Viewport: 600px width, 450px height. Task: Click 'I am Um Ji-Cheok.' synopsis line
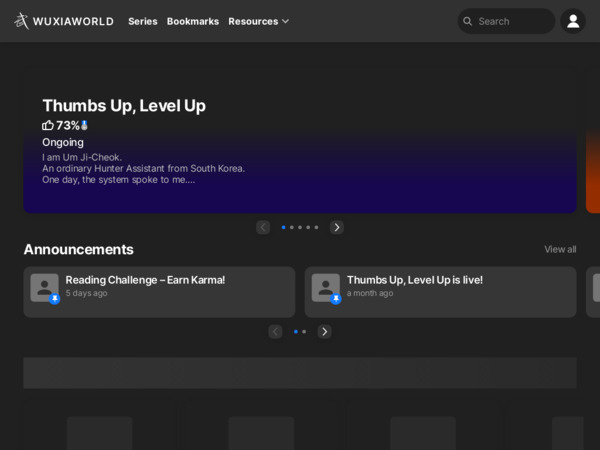click(x=82, y=157)
